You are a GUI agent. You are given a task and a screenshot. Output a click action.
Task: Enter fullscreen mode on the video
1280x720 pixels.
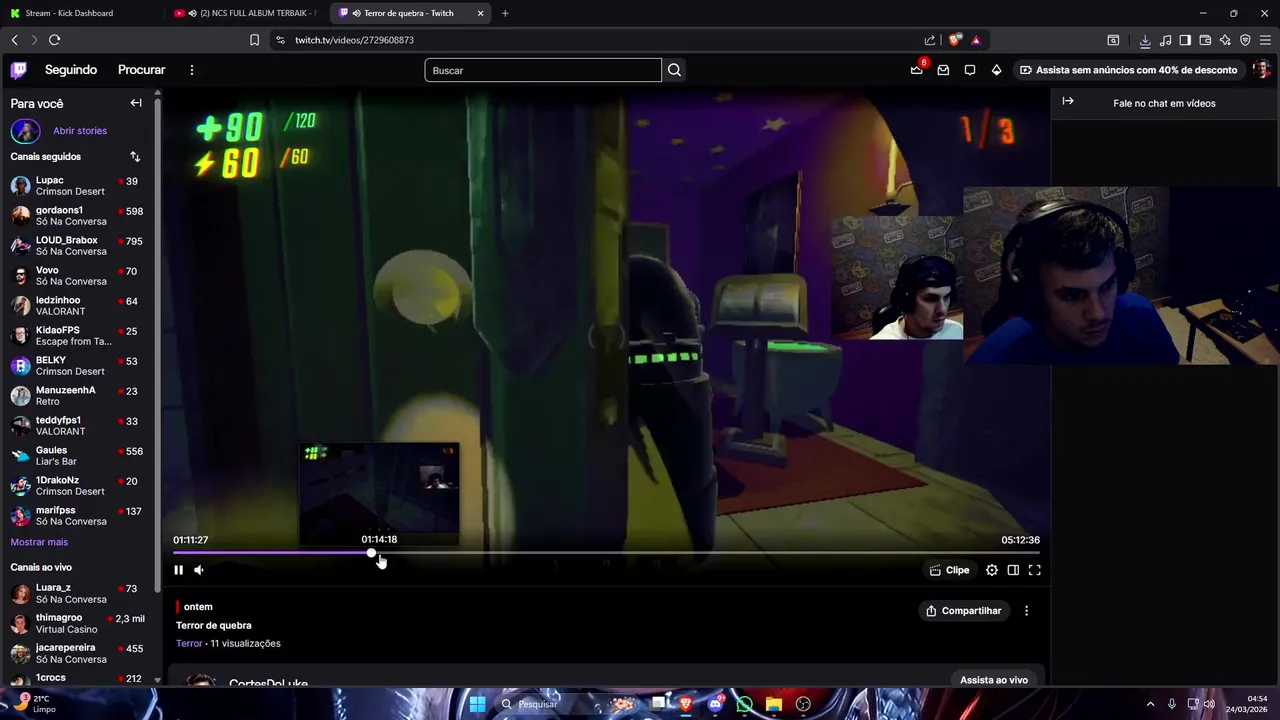click(x=1035, y=570)
